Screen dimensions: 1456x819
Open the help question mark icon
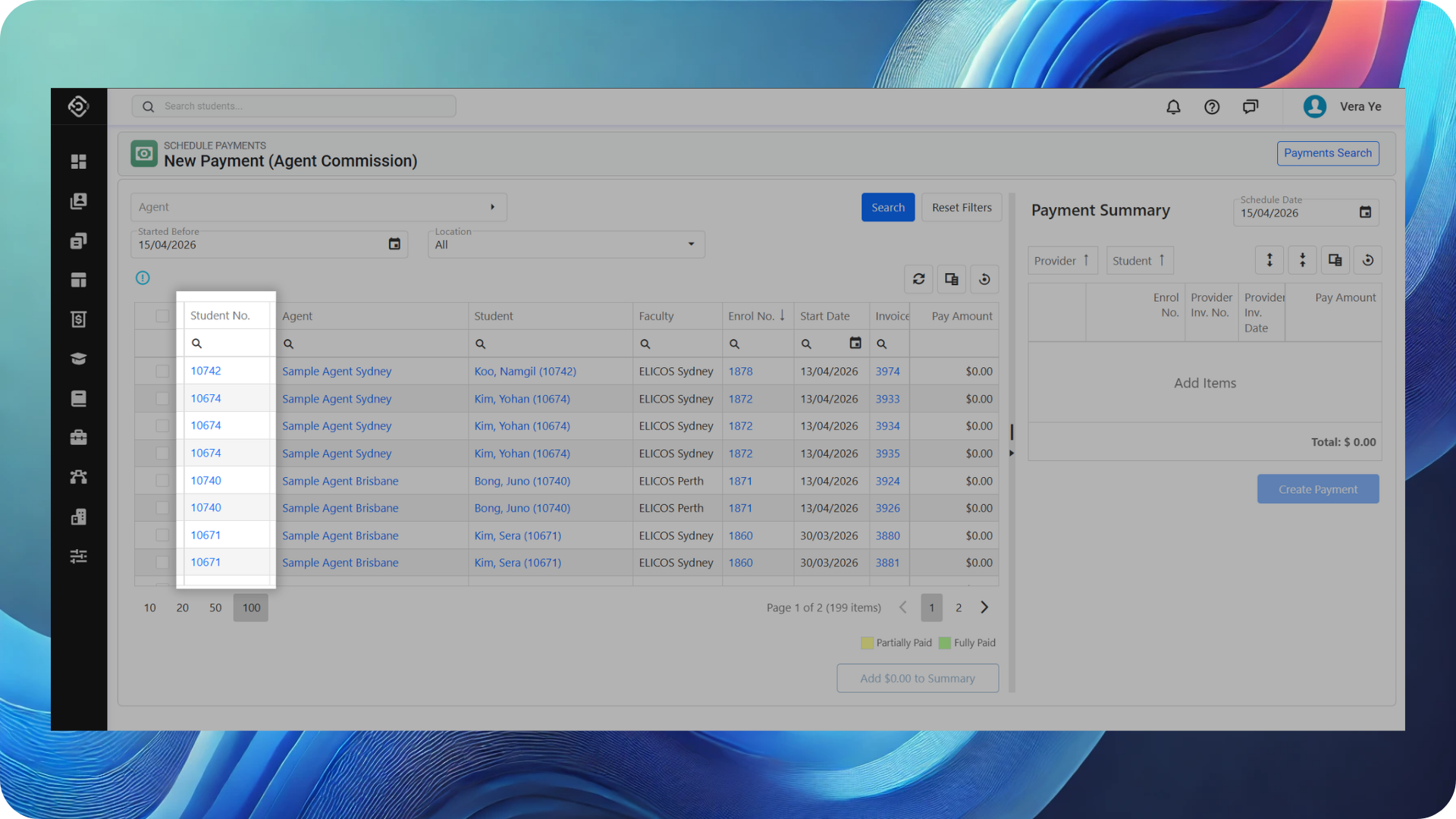tap(1212, 107)
